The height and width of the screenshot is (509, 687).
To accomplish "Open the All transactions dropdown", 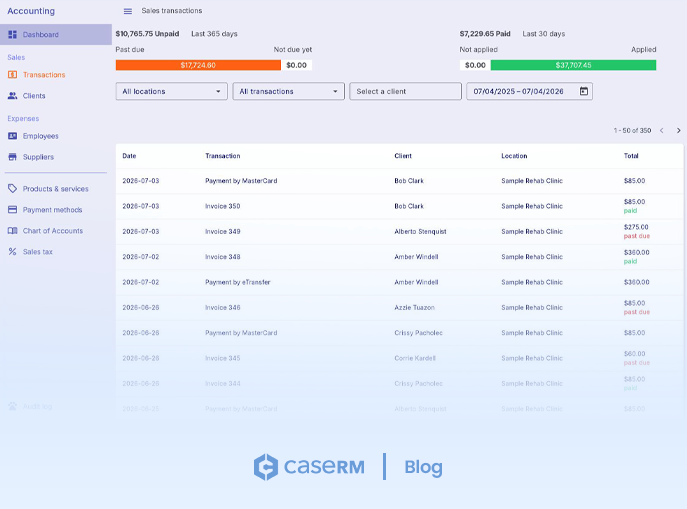I will (x=289, y=91).
